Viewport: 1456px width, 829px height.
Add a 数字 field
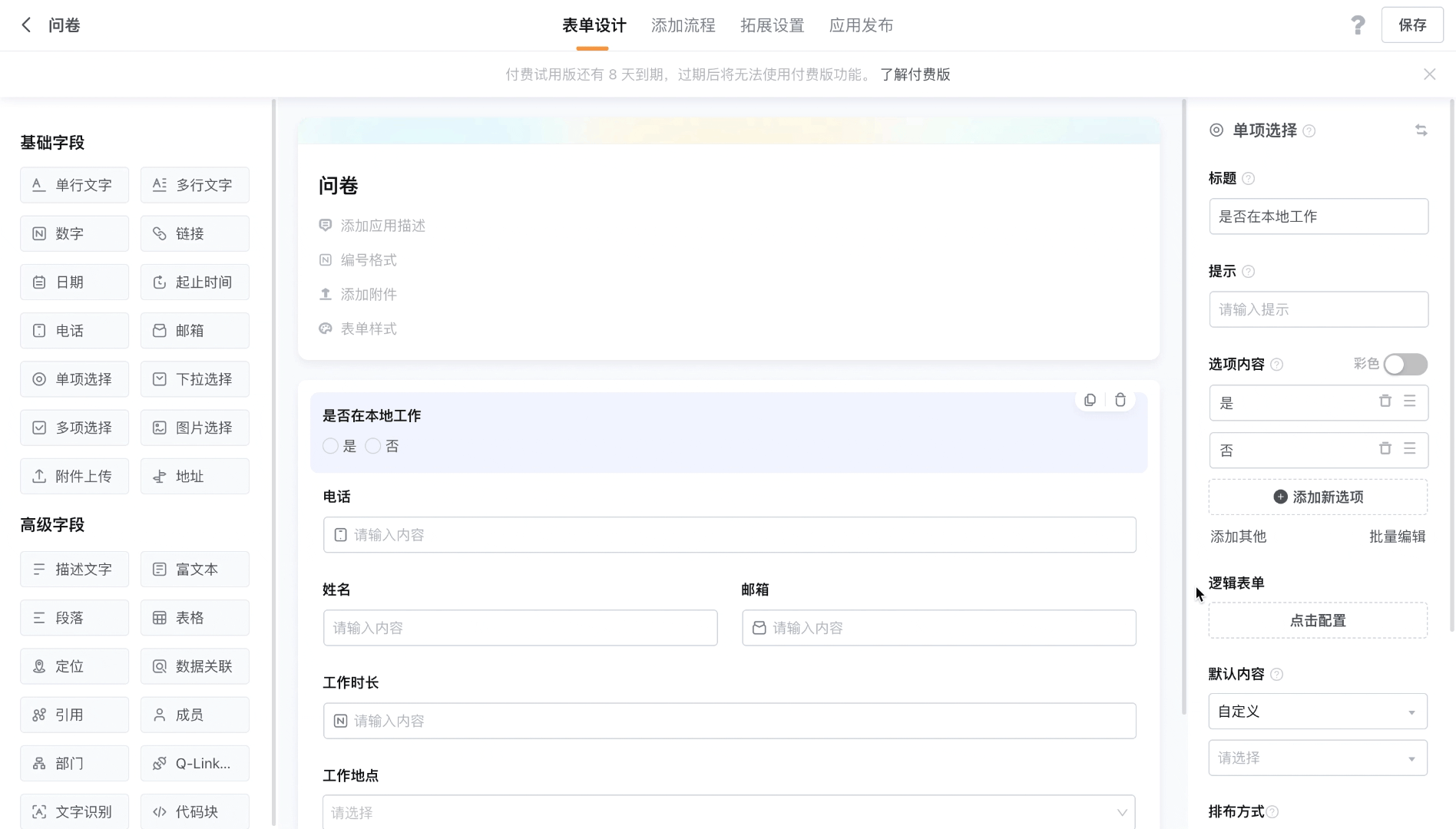click(x=74, y=233)
